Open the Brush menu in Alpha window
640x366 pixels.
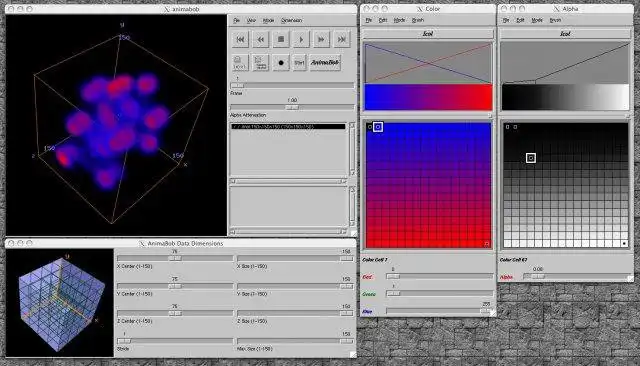tap(555, 20)
